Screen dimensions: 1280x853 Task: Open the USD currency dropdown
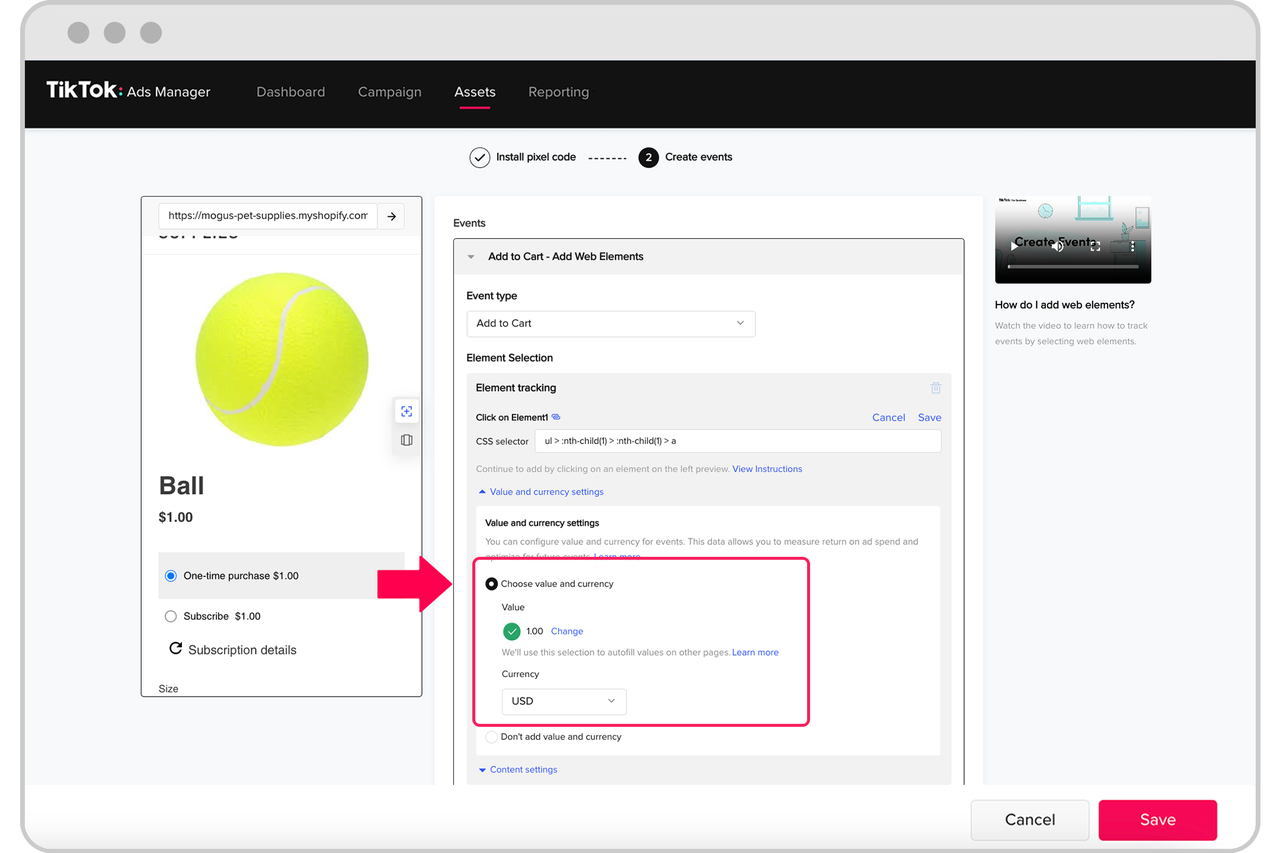tap(563, 701)
